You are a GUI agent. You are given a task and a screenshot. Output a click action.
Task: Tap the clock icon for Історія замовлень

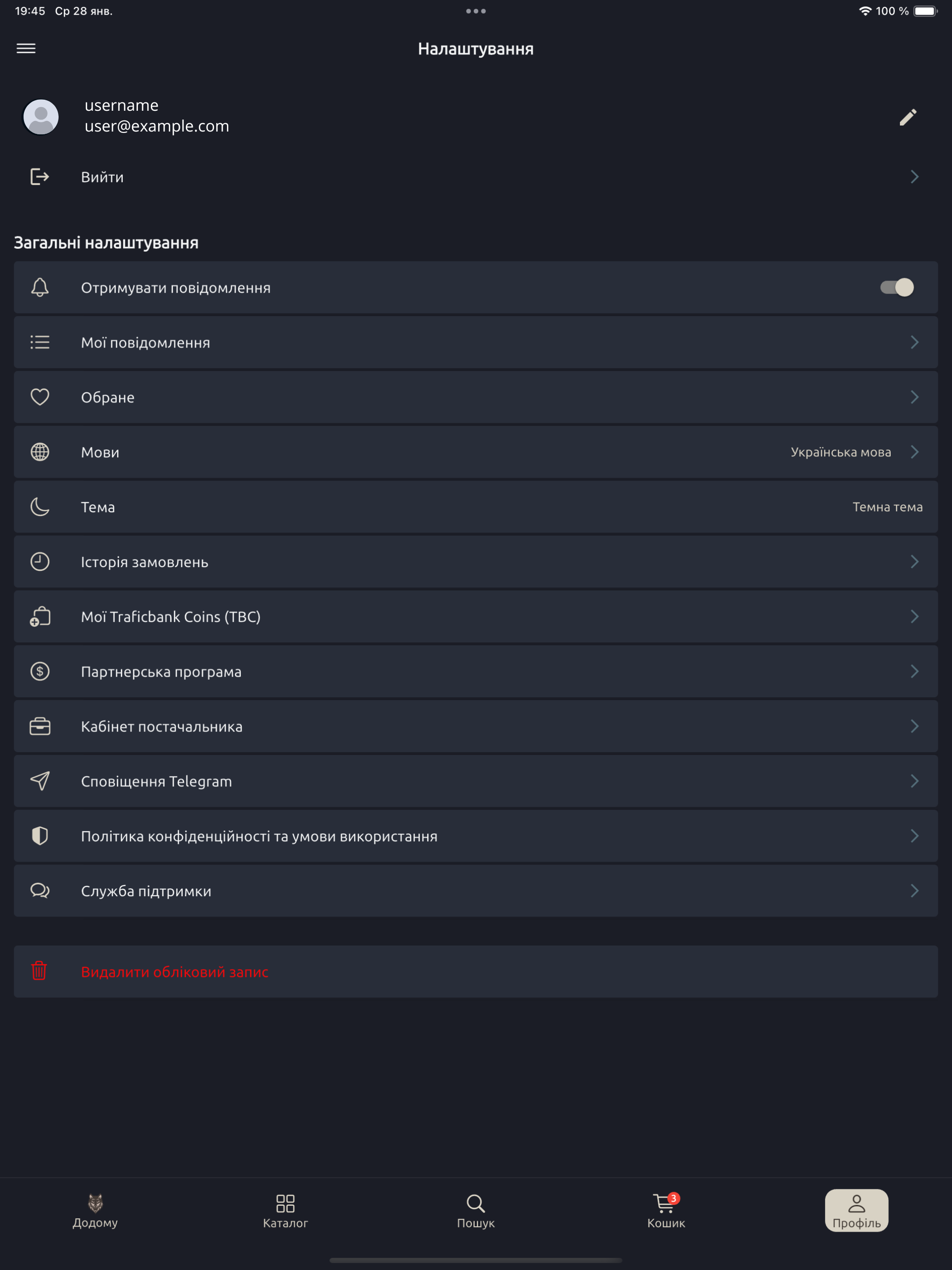coord(40,562)
